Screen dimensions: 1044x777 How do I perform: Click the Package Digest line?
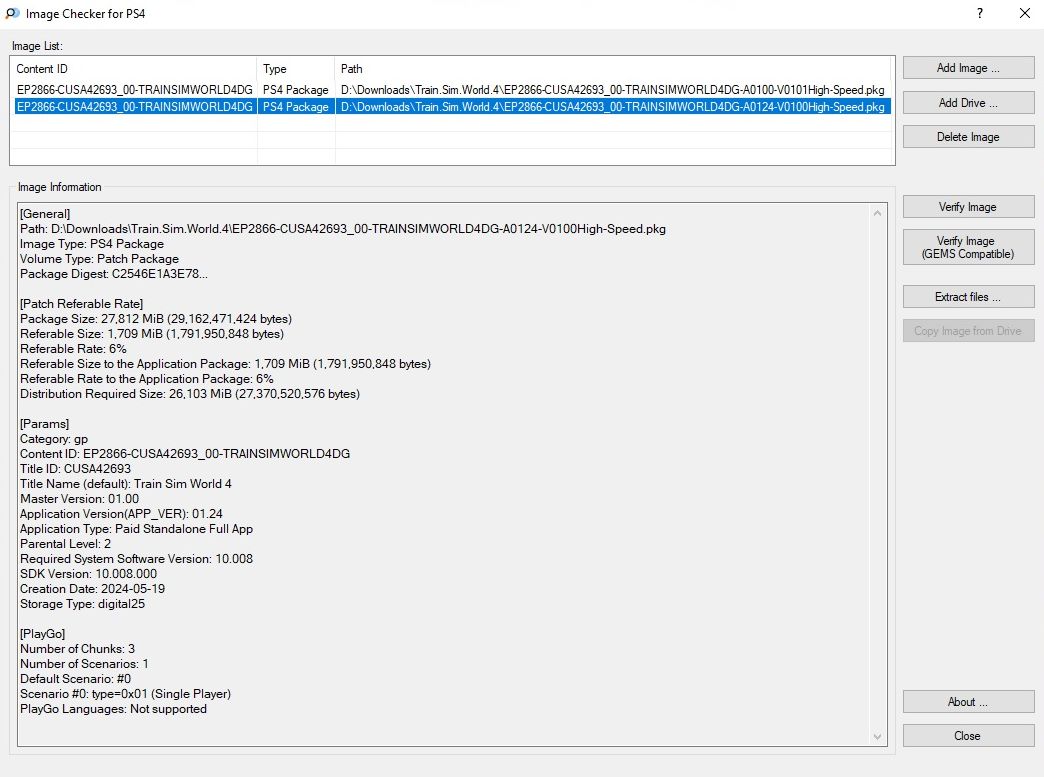tap(113, 274)
